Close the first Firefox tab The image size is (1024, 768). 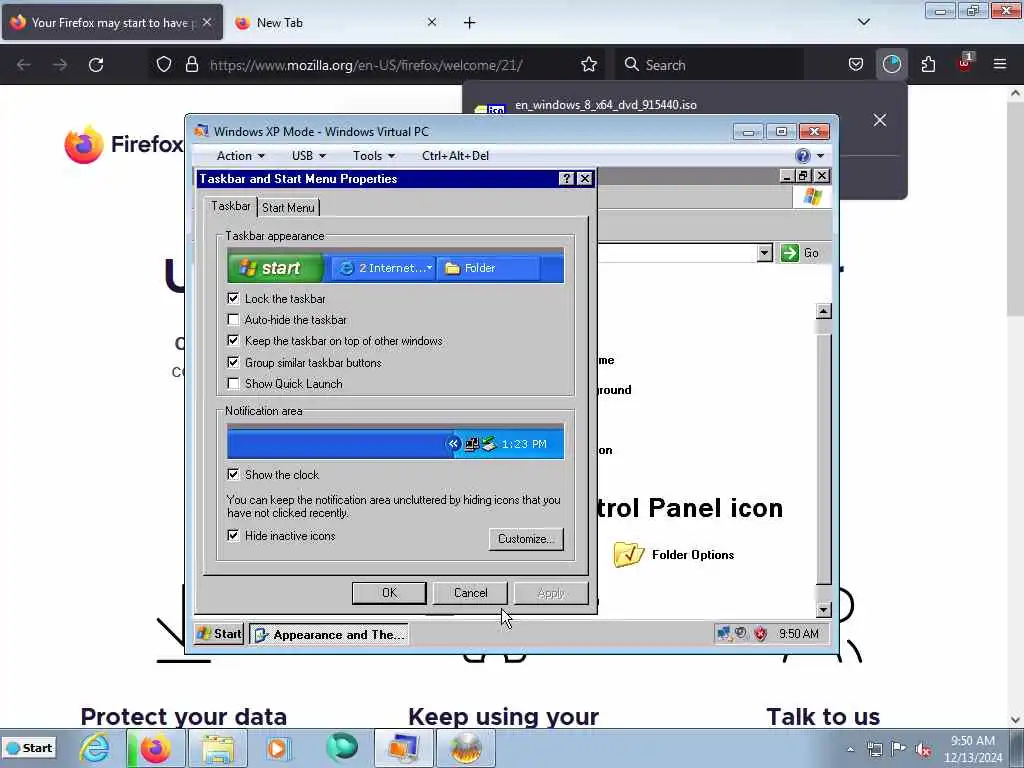pos(207,22)
